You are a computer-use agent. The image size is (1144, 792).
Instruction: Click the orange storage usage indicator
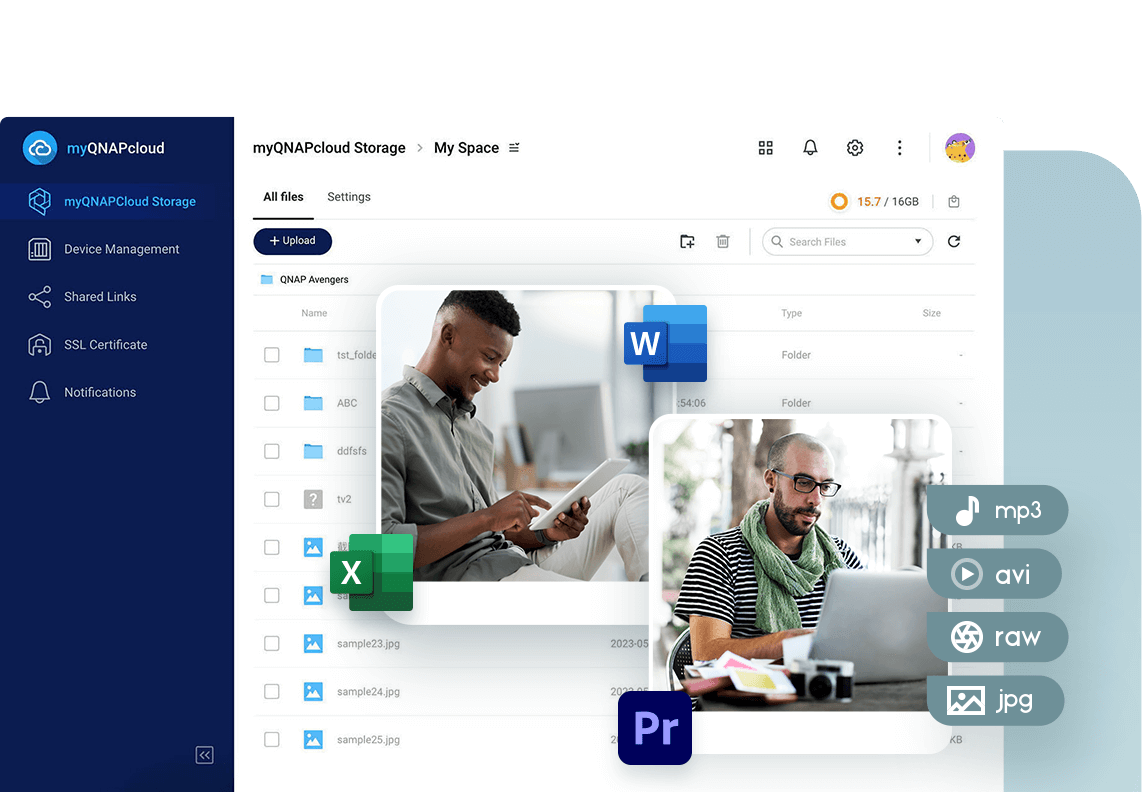tap(838, 201)
